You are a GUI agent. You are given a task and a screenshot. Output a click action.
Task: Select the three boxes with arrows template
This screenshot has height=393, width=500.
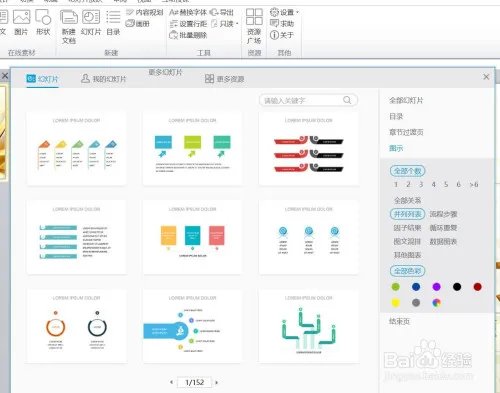click(x=192, y=148)
